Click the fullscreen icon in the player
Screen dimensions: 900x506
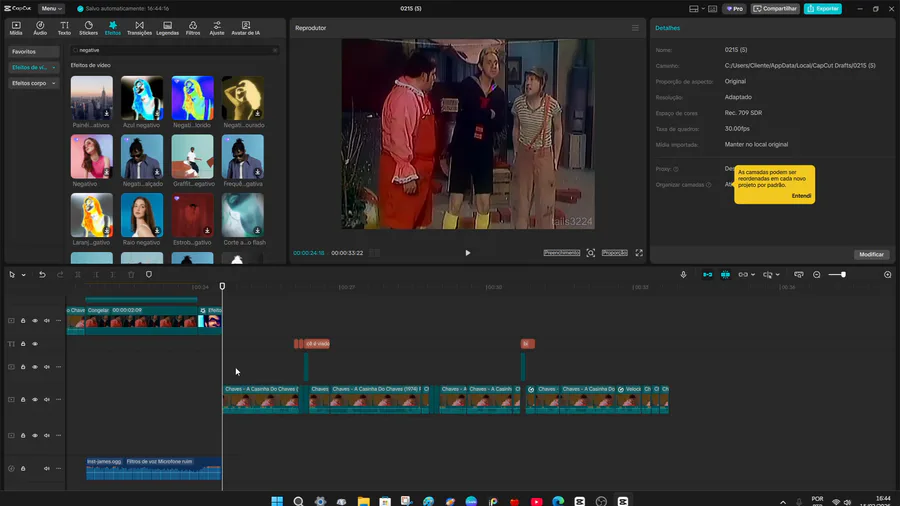tap(639, 253)
